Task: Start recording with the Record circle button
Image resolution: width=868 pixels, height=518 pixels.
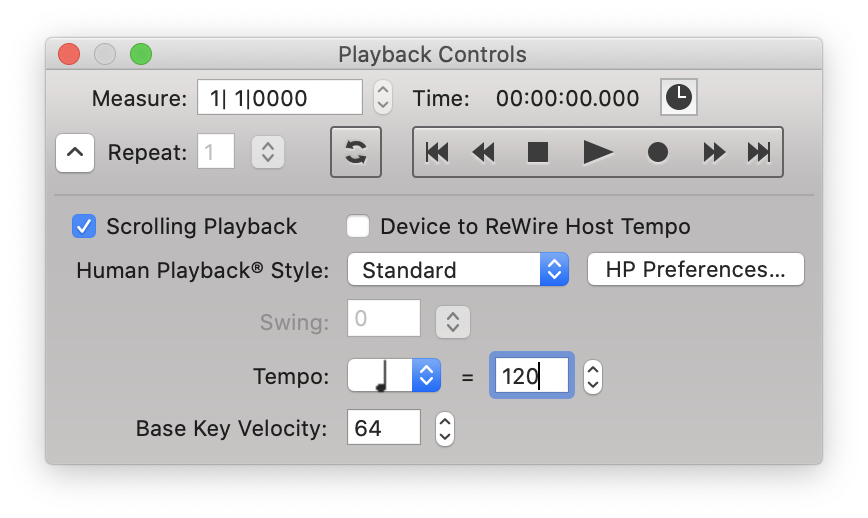Action: tap(658, 152)
